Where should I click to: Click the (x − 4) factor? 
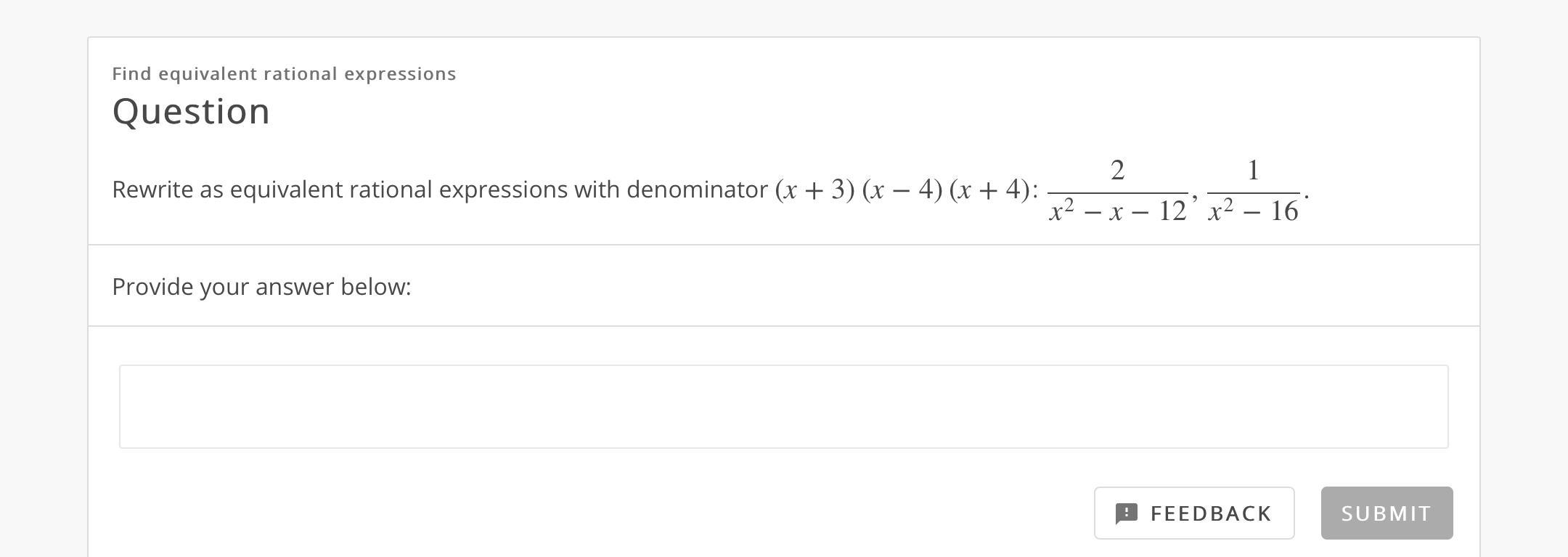pos(902,190)
